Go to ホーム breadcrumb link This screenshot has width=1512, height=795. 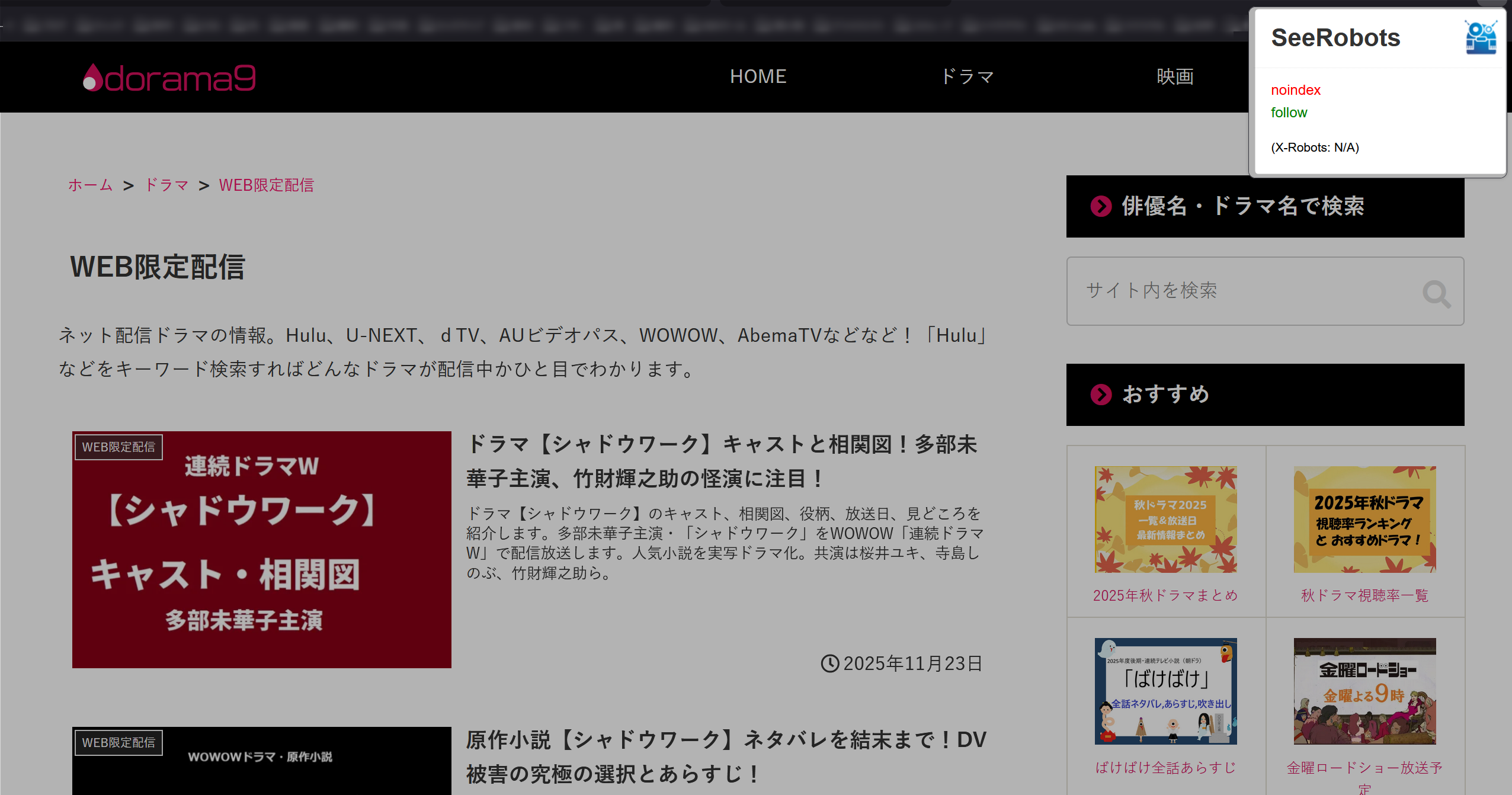[90, 185]
